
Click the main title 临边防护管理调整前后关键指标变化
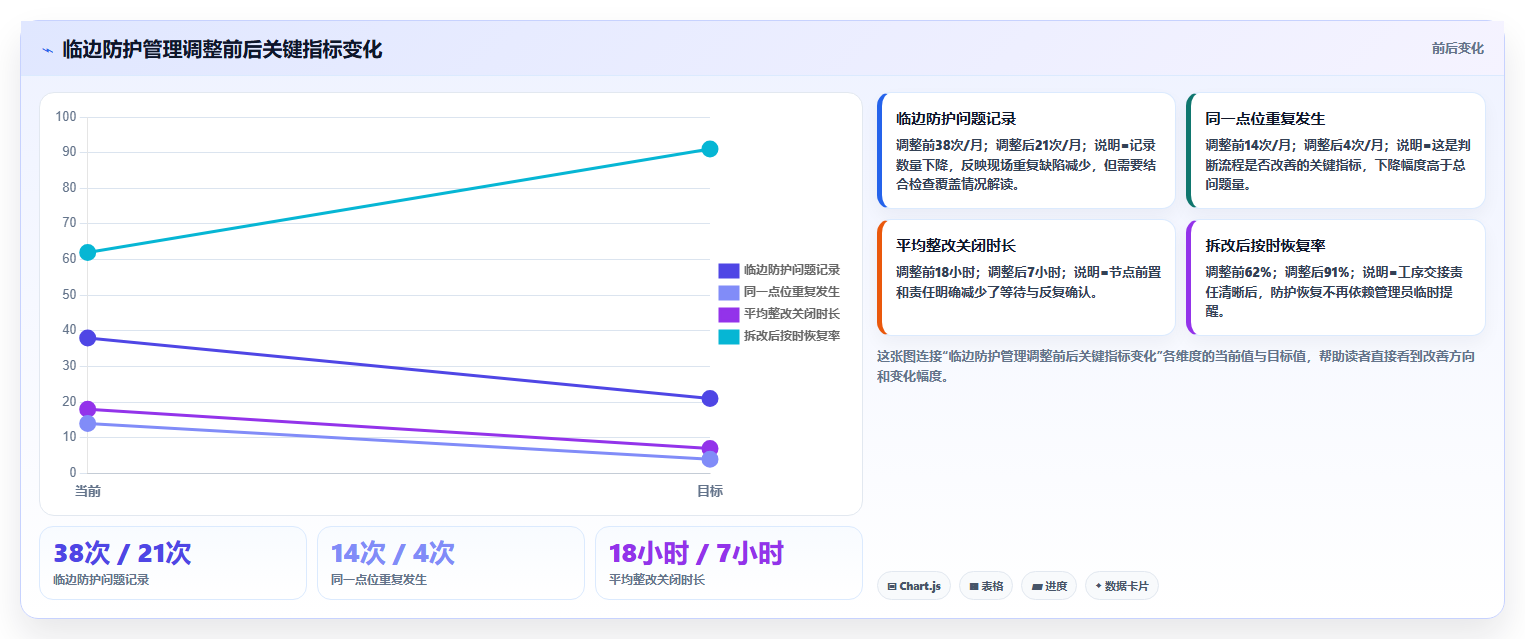pos(222,49)
